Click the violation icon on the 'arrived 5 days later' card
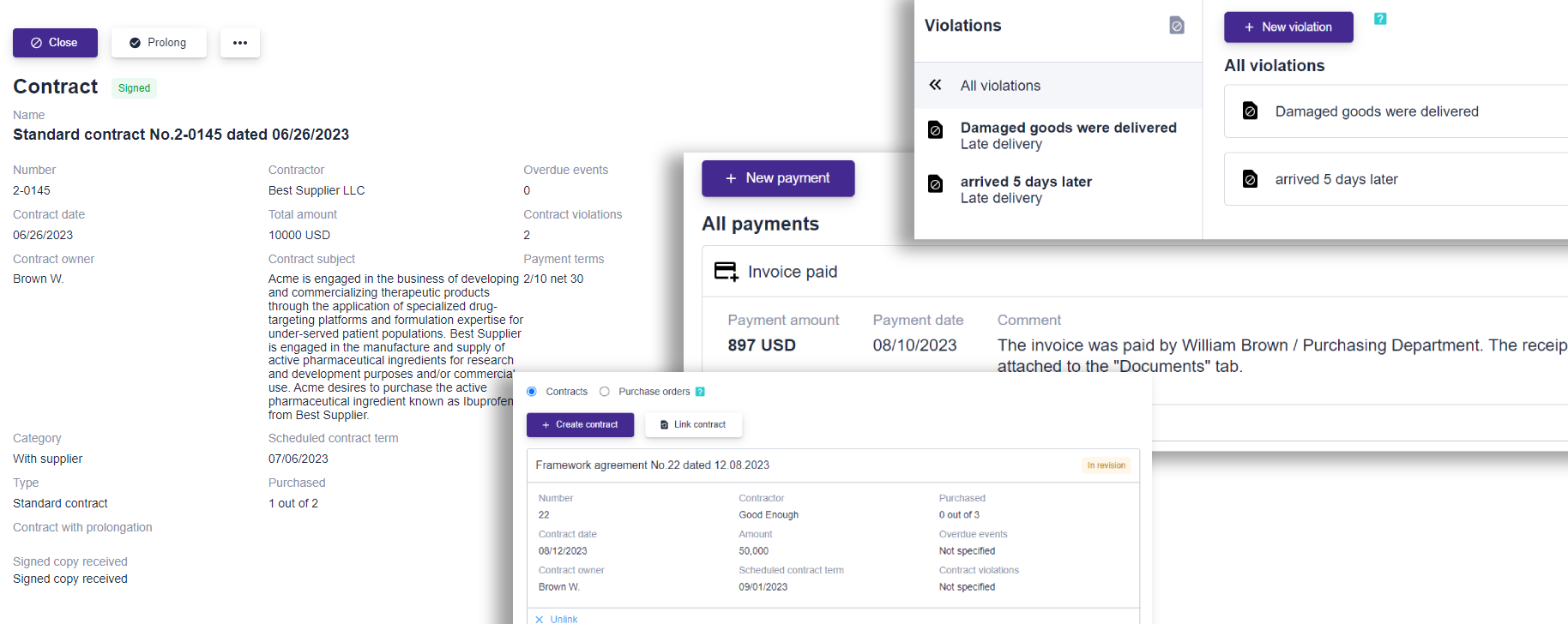Viewport: 1568px width, 624px height. [x=1250, y=179]
